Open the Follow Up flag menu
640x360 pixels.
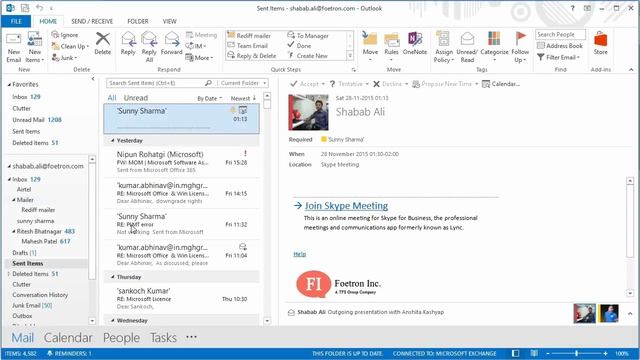click(x=520, y=48)
